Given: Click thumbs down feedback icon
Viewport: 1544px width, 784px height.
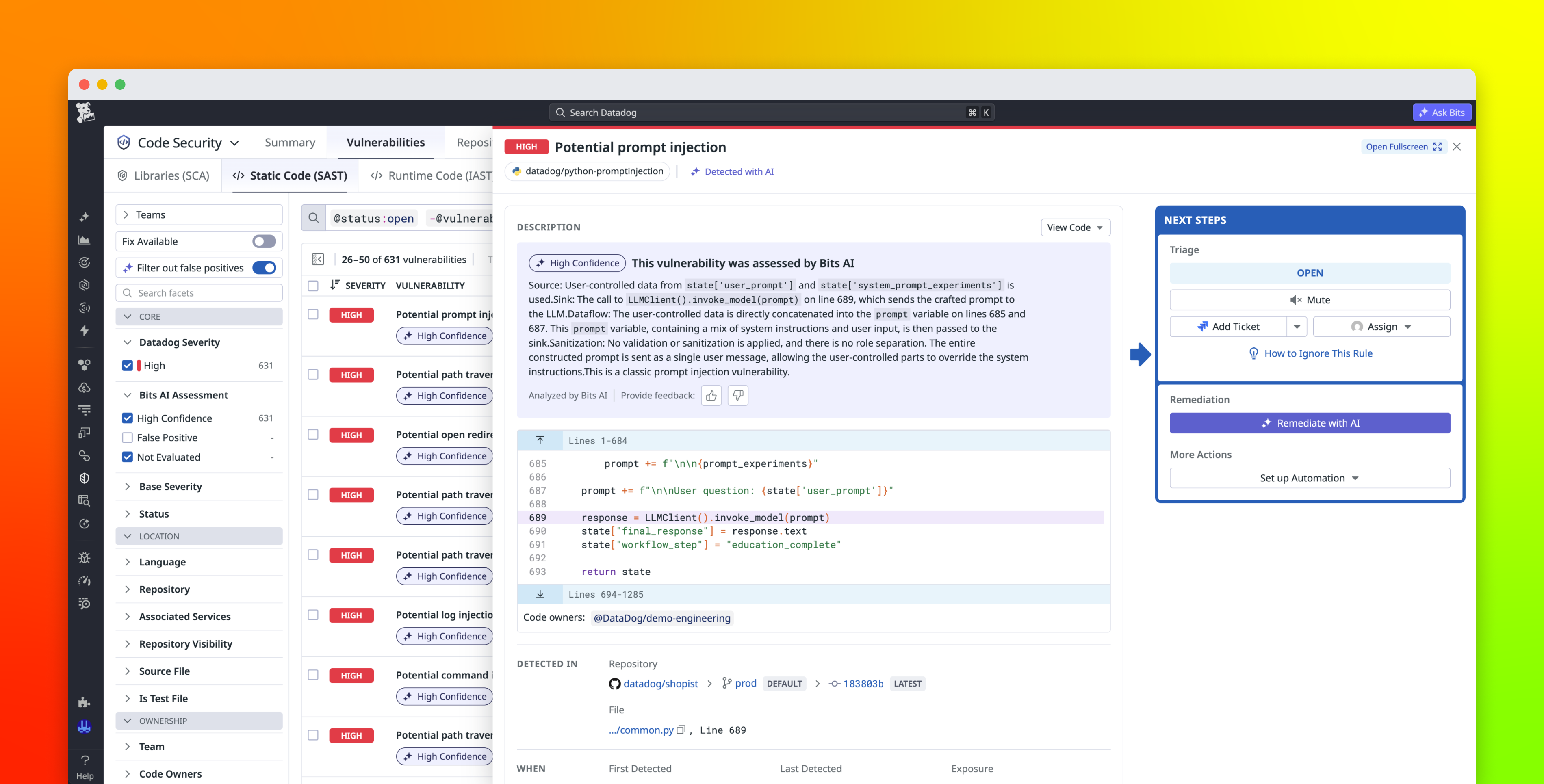Looking at the screenshot, I should 738,396.
